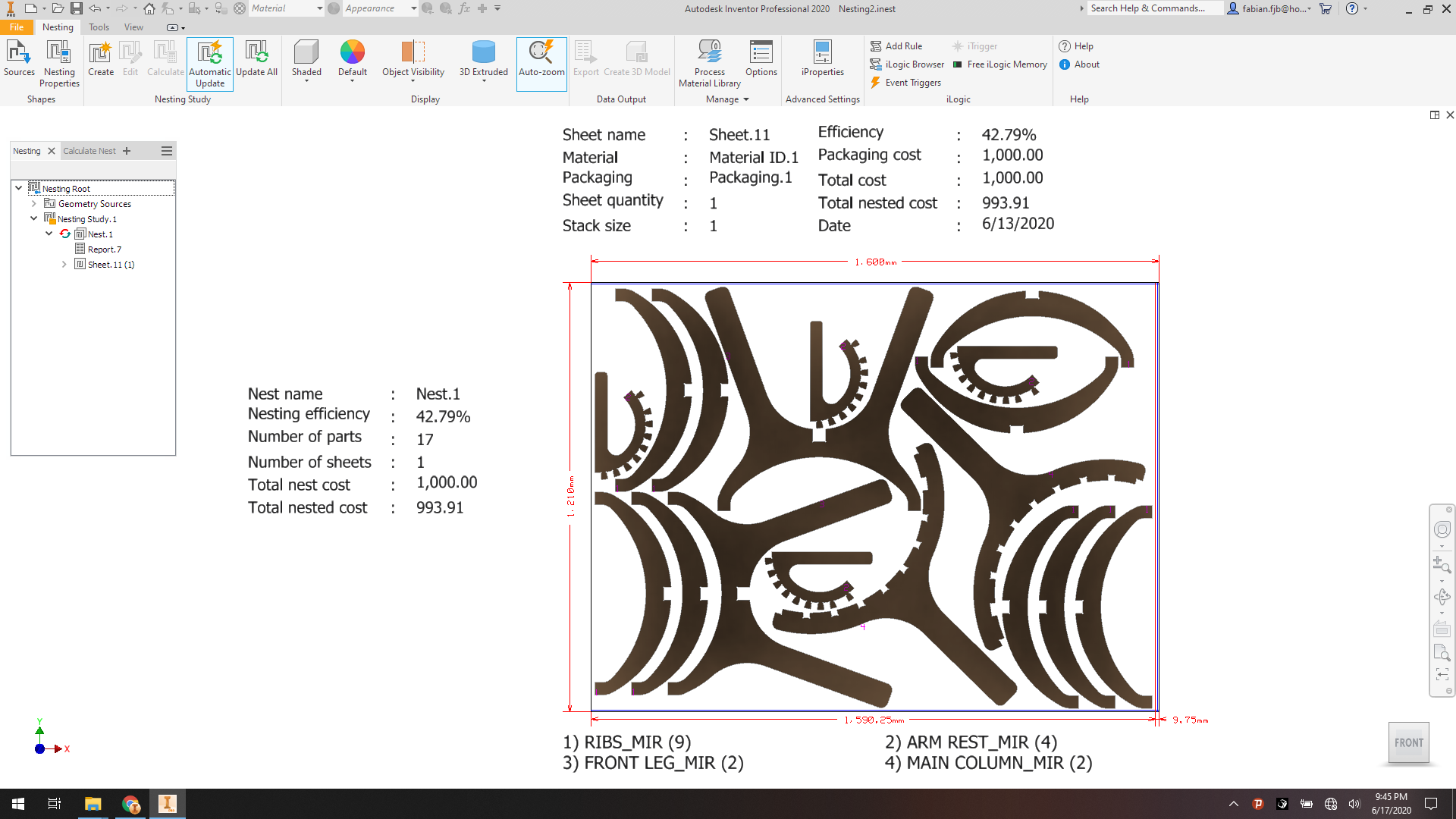The width and height of the screenshot is (1456, 819).
Task: Select the Nesting browser tab
Action: [x=27, y=151]
